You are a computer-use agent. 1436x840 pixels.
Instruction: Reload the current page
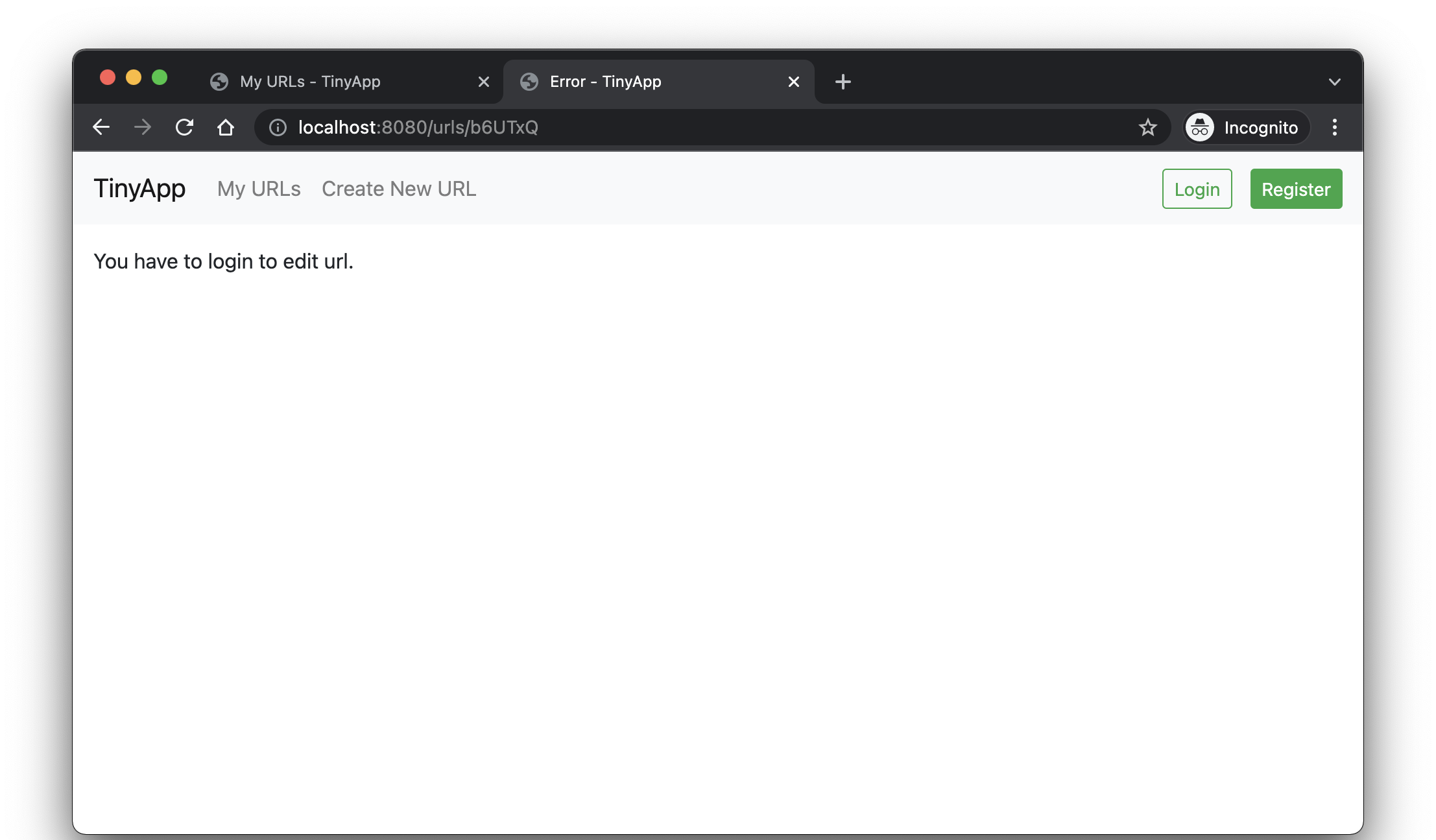tap(184, 127)
